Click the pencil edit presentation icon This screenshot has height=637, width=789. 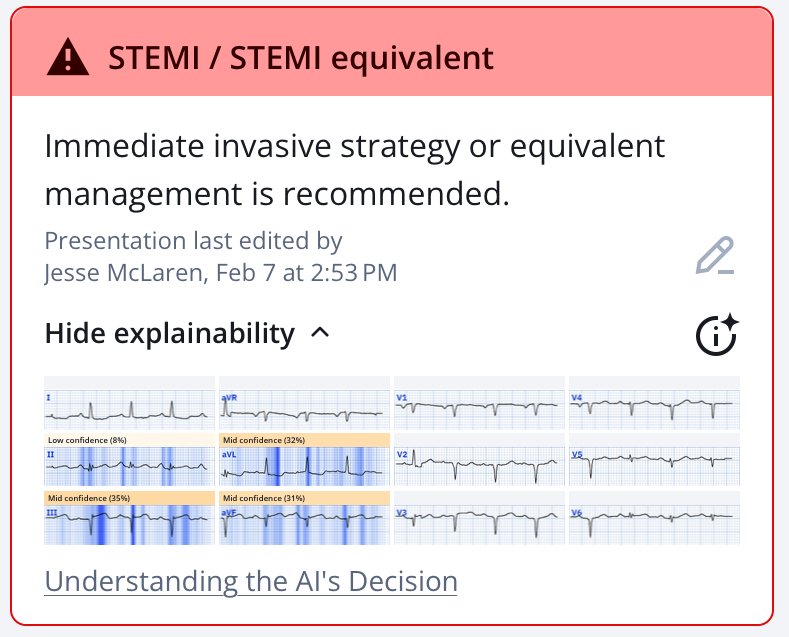coord(715,255)
